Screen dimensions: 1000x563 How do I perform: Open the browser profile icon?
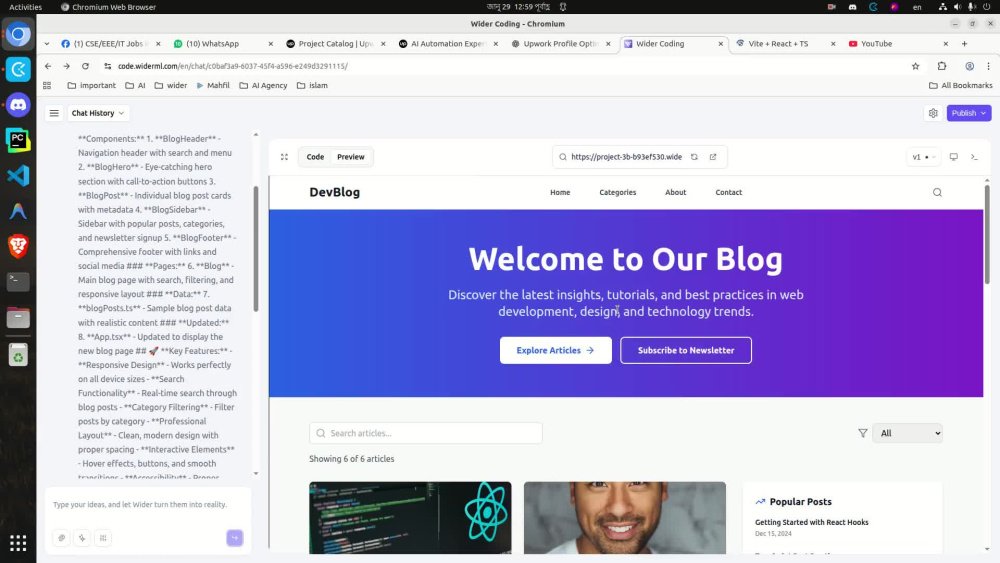tap(969, 66)
